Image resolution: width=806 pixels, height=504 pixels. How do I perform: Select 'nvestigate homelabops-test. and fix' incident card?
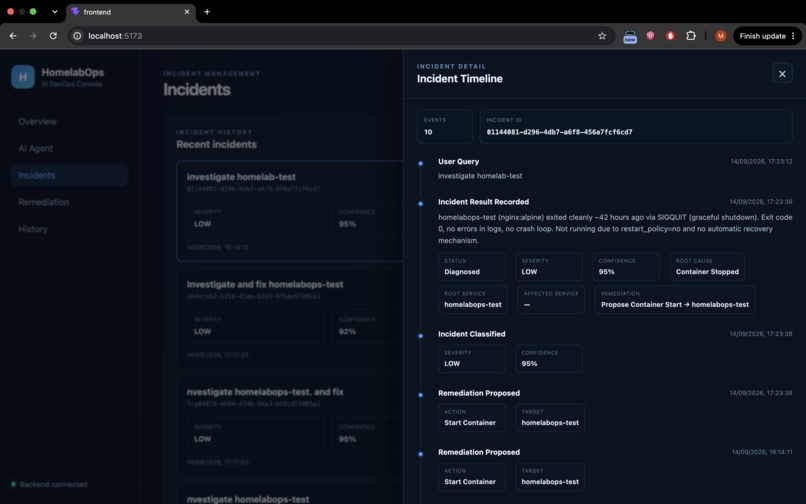pos(290,426)
